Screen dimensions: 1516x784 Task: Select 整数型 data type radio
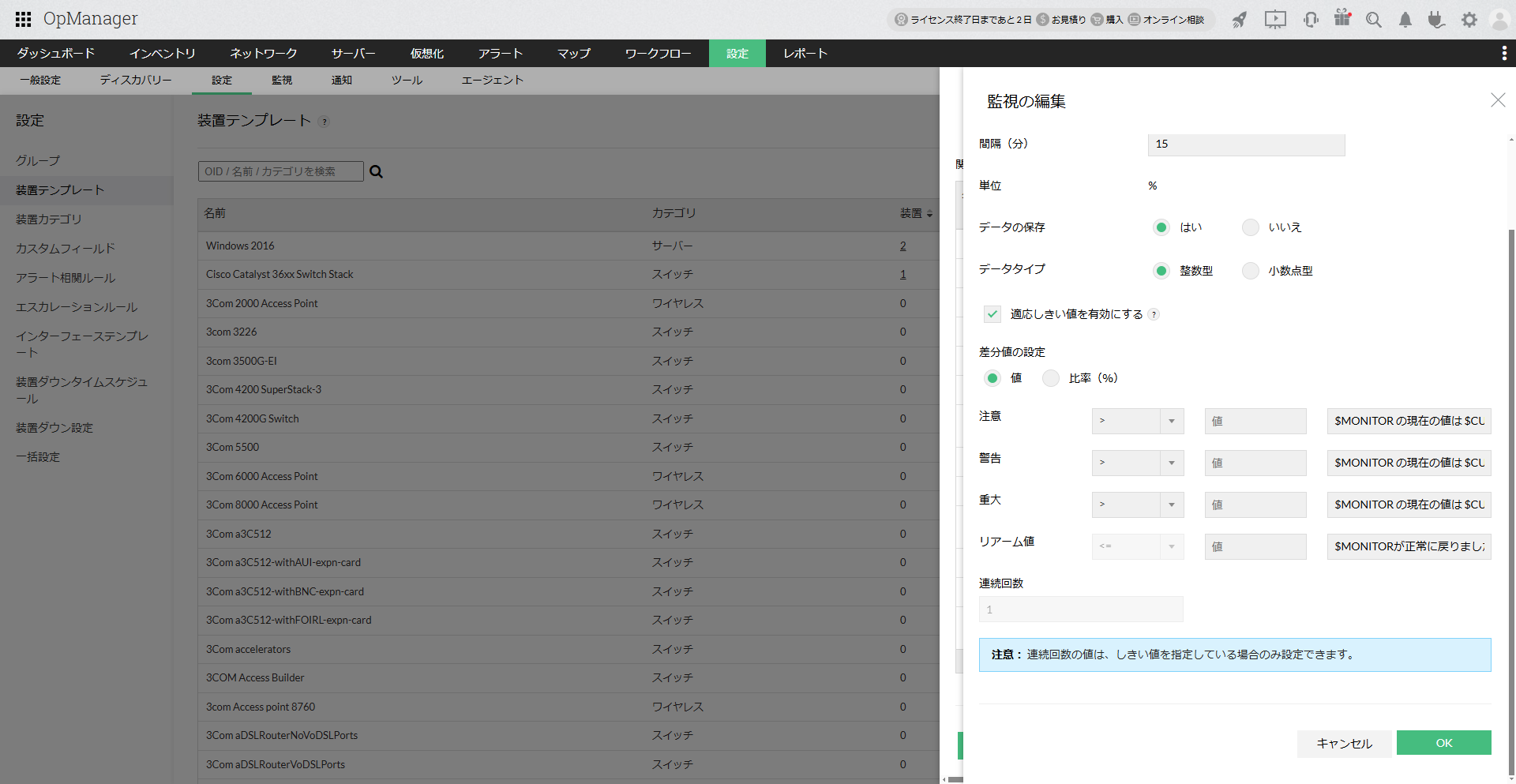(1161, 271)
